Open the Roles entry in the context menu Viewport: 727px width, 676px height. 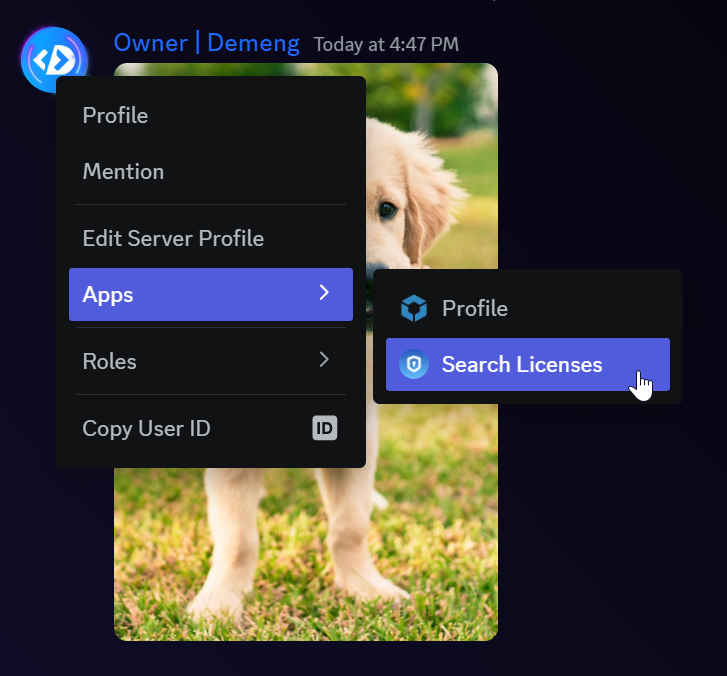(110, 361)
